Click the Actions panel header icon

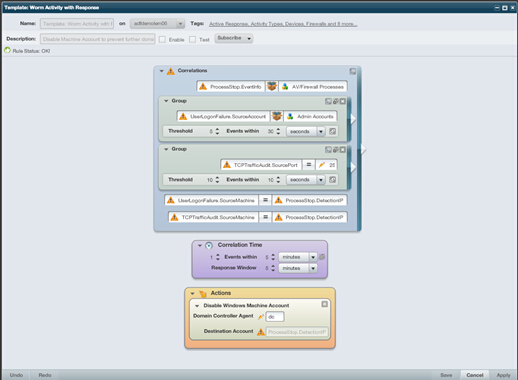[203, 293]
